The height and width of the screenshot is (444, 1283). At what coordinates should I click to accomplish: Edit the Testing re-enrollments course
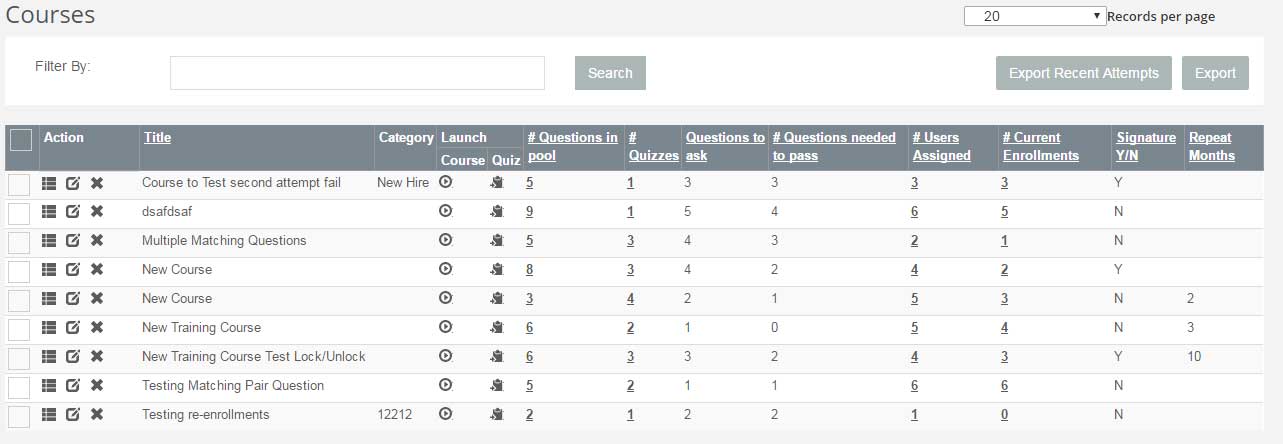tap(73, 415)
